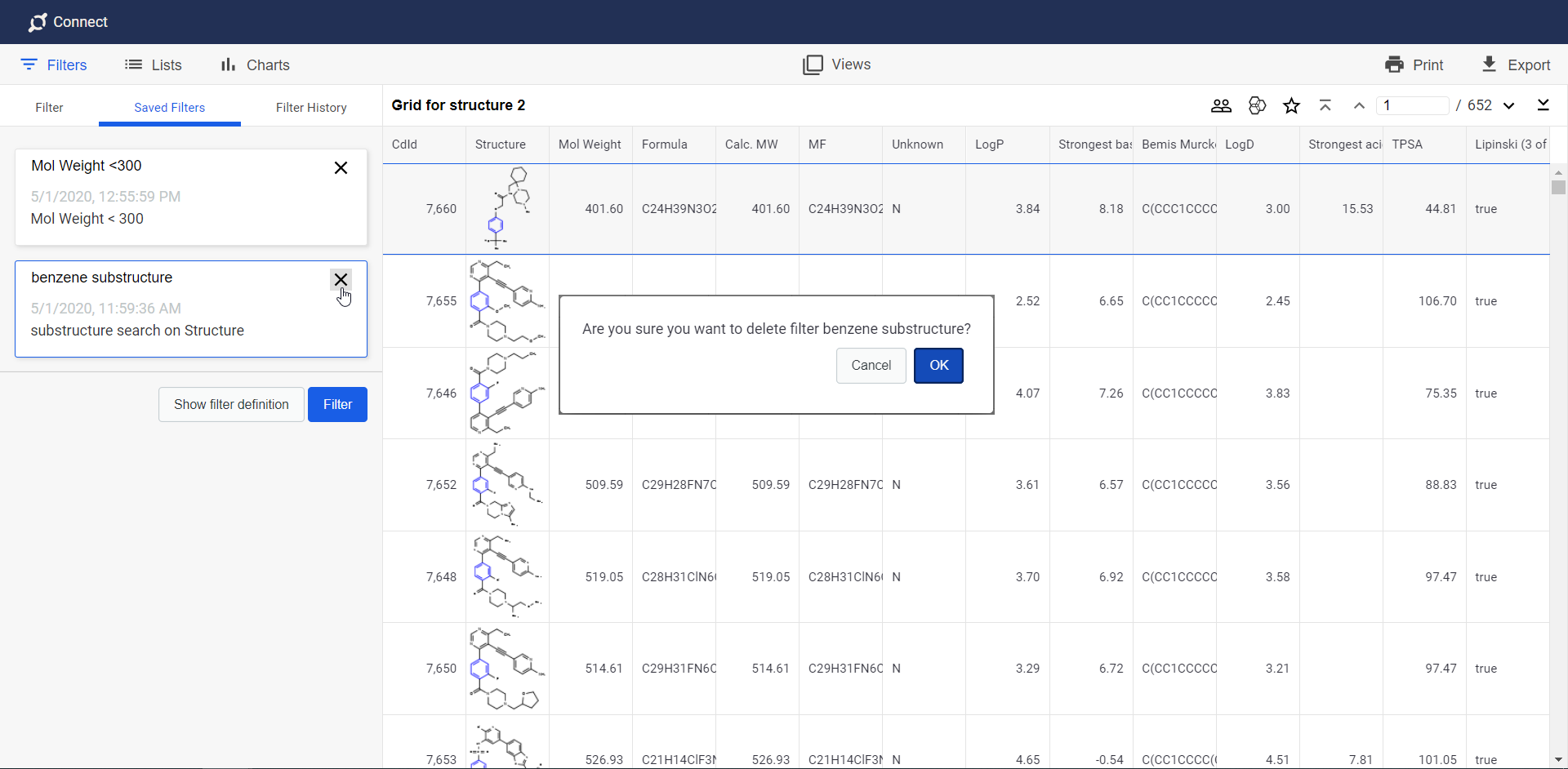Click the hexagon structure icon in grid header
1568x769 pixels.
click(x=1257, y=105)
